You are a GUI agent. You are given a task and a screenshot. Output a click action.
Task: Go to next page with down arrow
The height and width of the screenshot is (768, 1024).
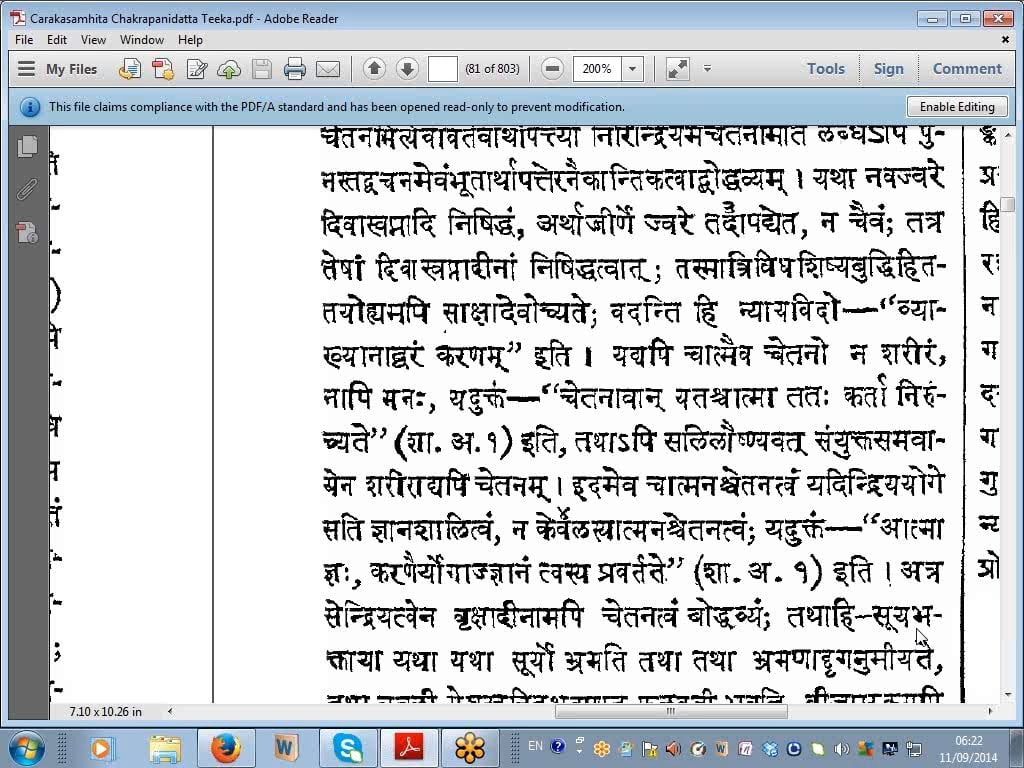[407, 69]
